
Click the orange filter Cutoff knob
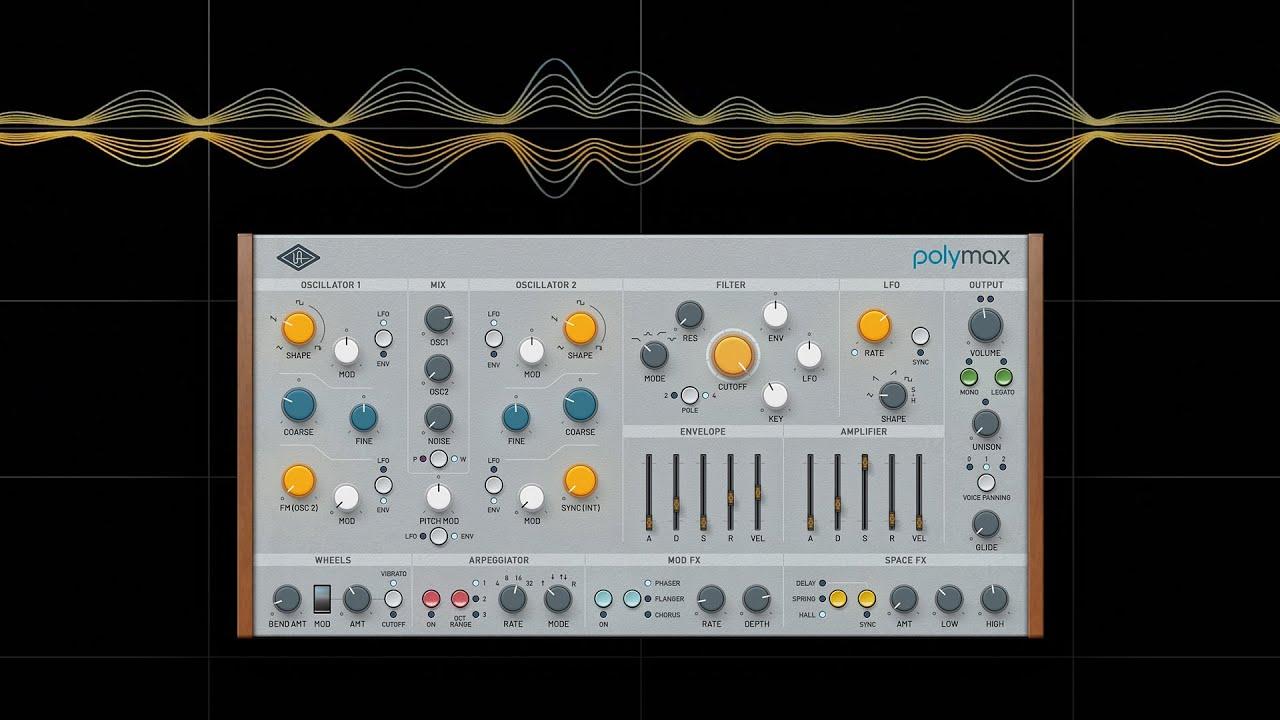[732, 355]
